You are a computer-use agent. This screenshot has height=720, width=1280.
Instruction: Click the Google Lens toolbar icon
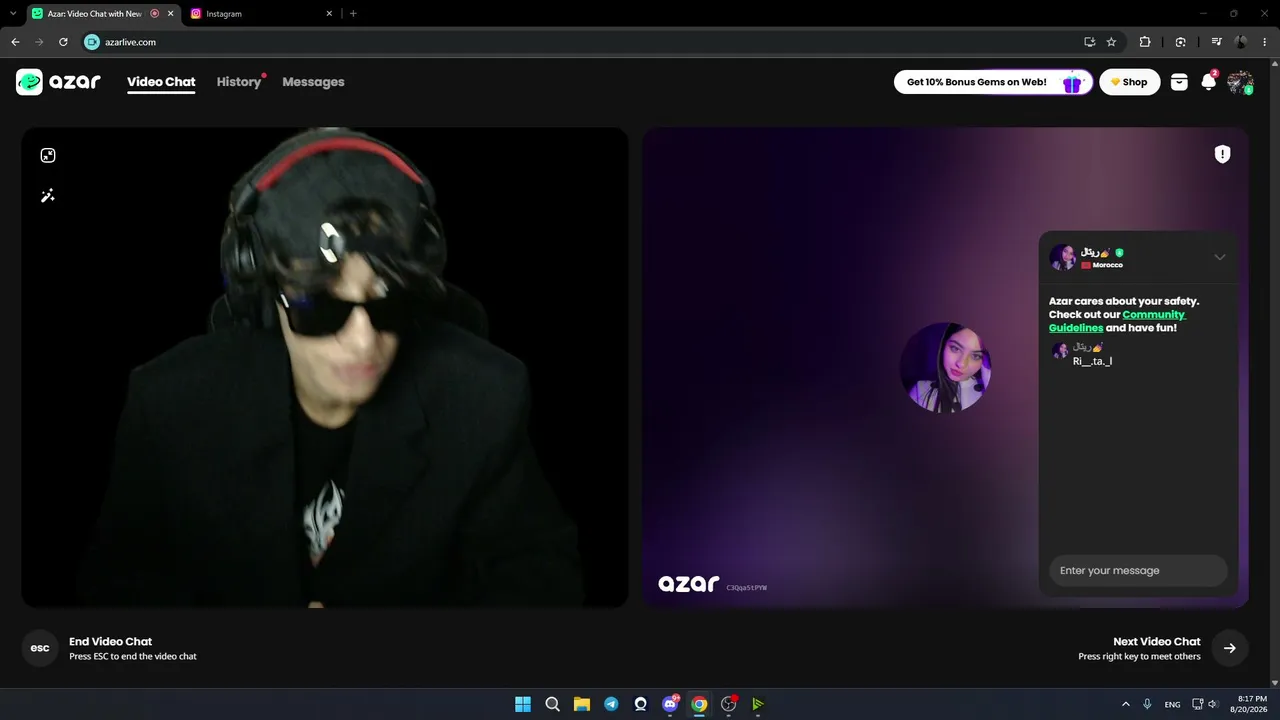1181,42
